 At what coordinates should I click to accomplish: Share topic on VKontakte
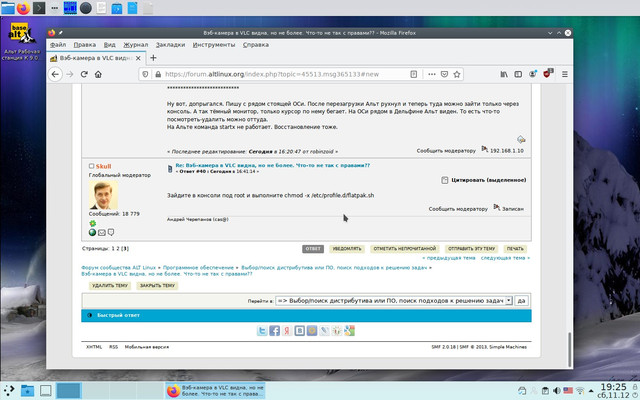point(299,331)
